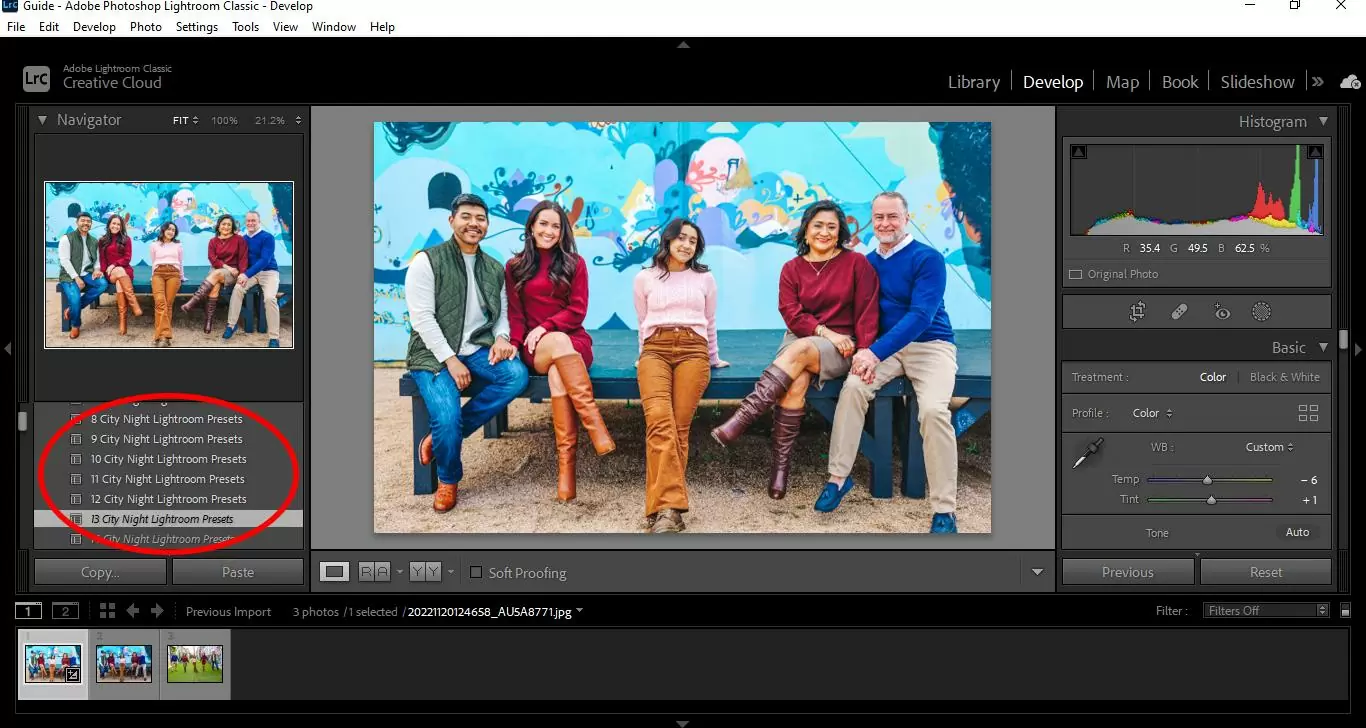Collapse the Basic panel
Screen dimensions: 1366x728
1324,347
